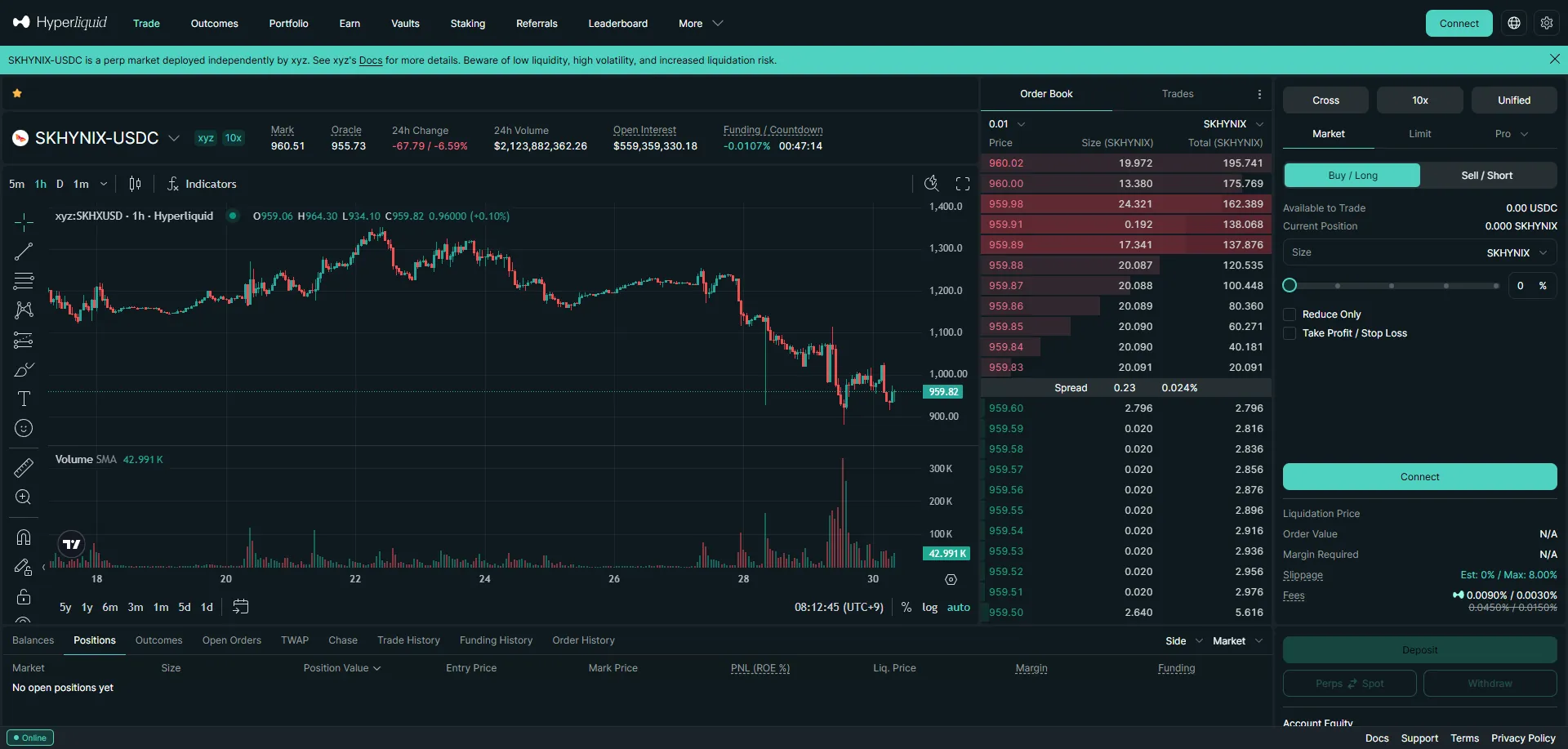Open the language globe selector

[1514, 23]
